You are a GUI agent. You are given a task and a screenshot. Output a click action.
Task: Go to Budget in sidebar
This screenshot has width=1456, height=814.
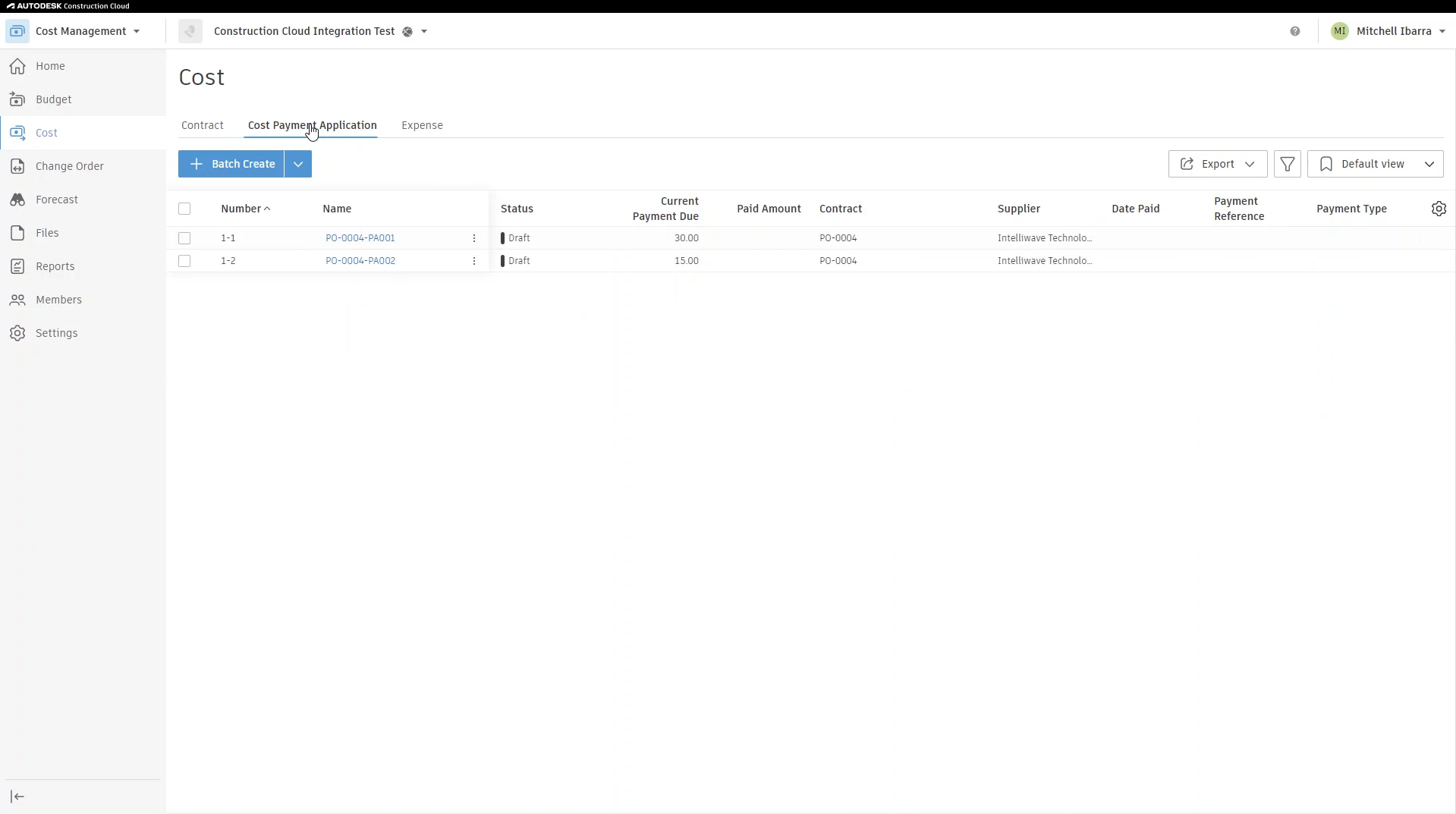tap(54, 99)
